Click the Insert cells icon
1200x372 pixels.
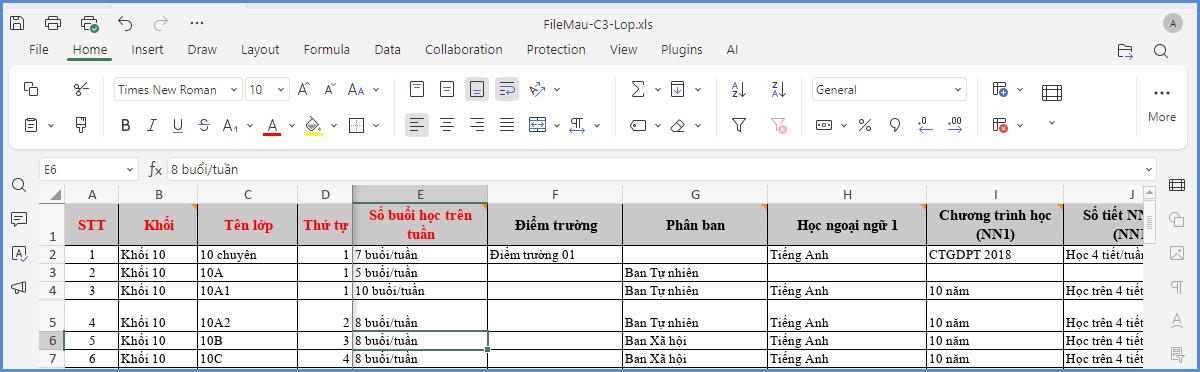pos(1001,90)
